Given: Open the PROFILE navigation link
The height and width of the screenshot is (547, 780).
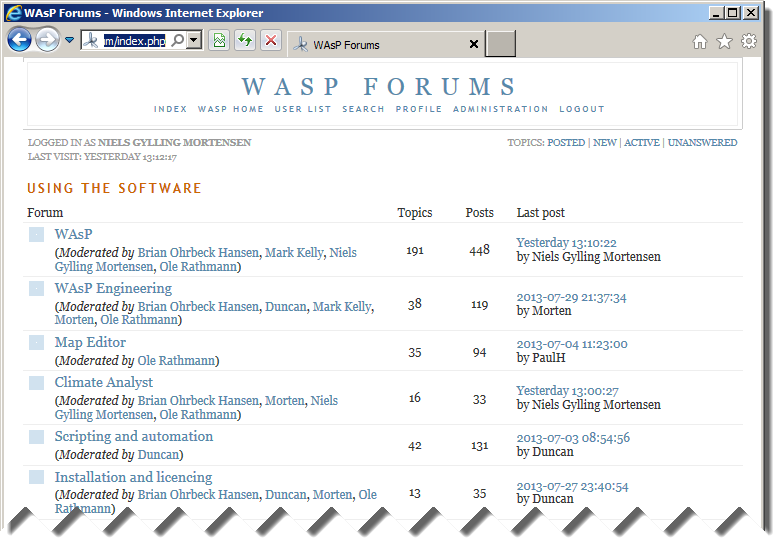Looking at the screenshot, I should (419, 109).
